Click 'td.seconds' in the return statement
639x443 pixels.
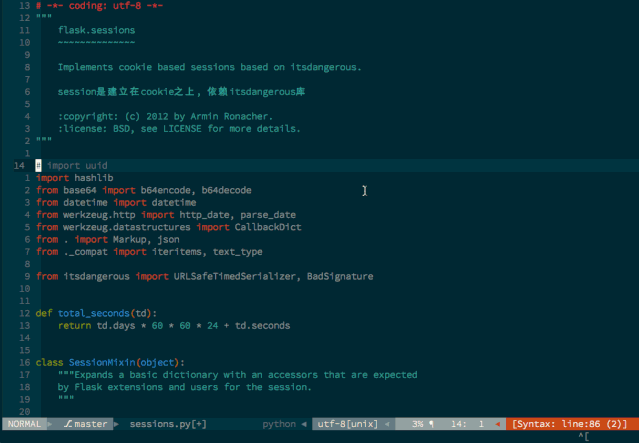262,325
